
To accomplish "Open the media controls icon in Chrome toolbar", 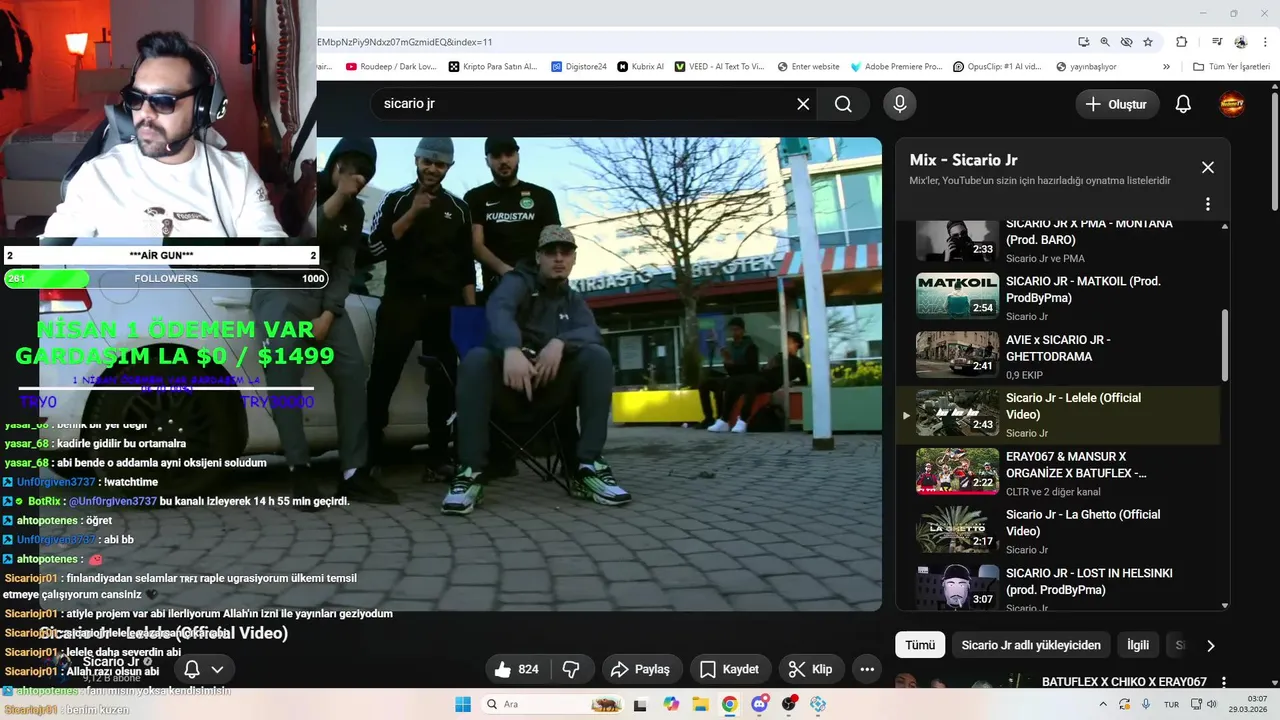I will point(1217,42).
